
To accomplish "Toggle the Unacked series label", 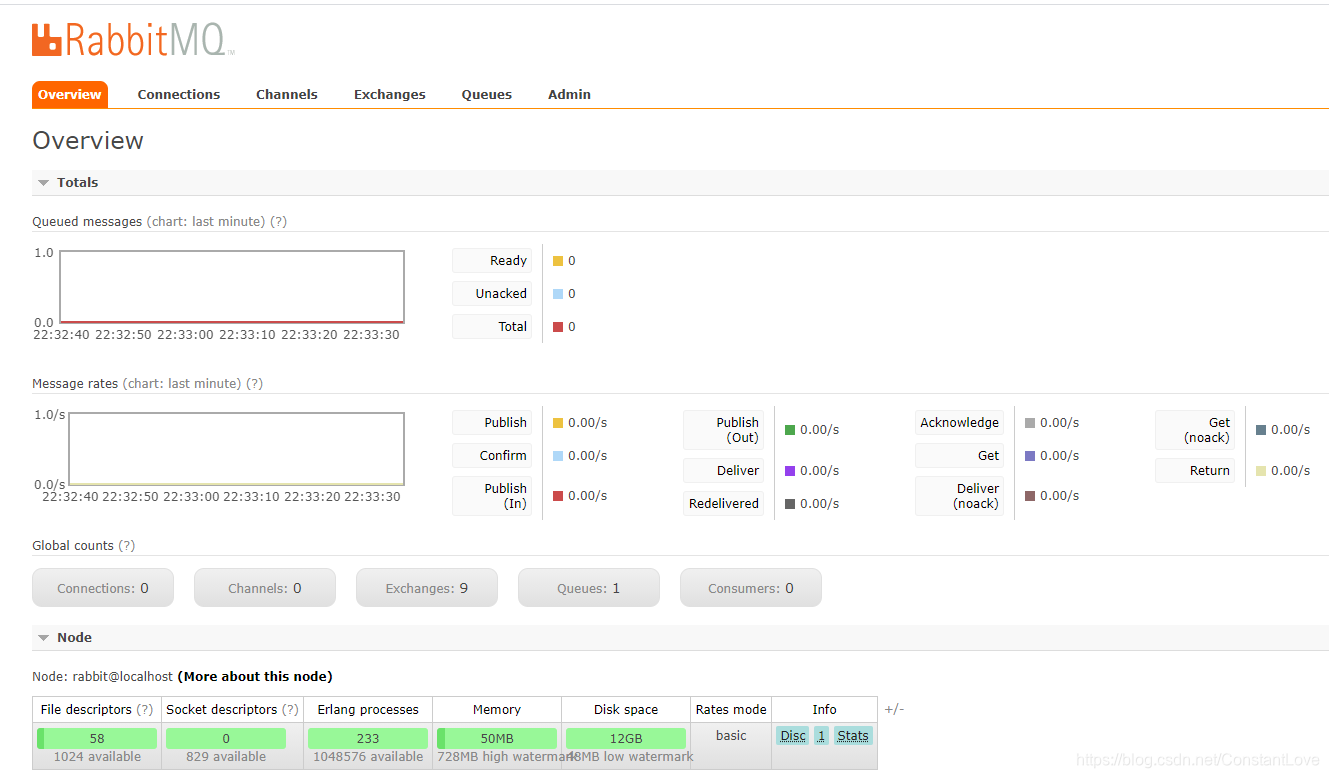I will click(x=492, y=294).
